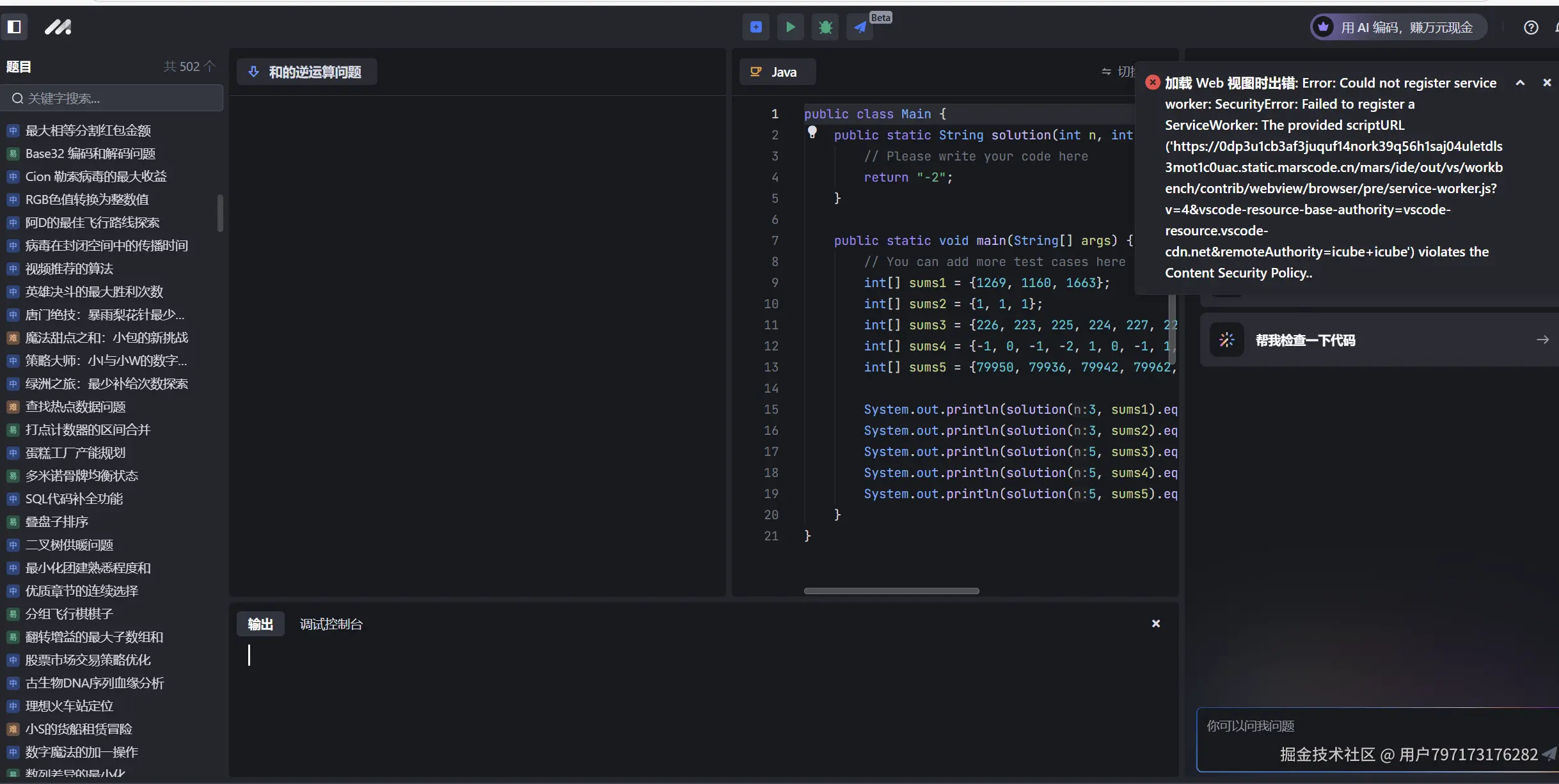Click the 关键字搜索 search field
The width and height of the screenshot is (1559, 784).
(x=115, y=98)
